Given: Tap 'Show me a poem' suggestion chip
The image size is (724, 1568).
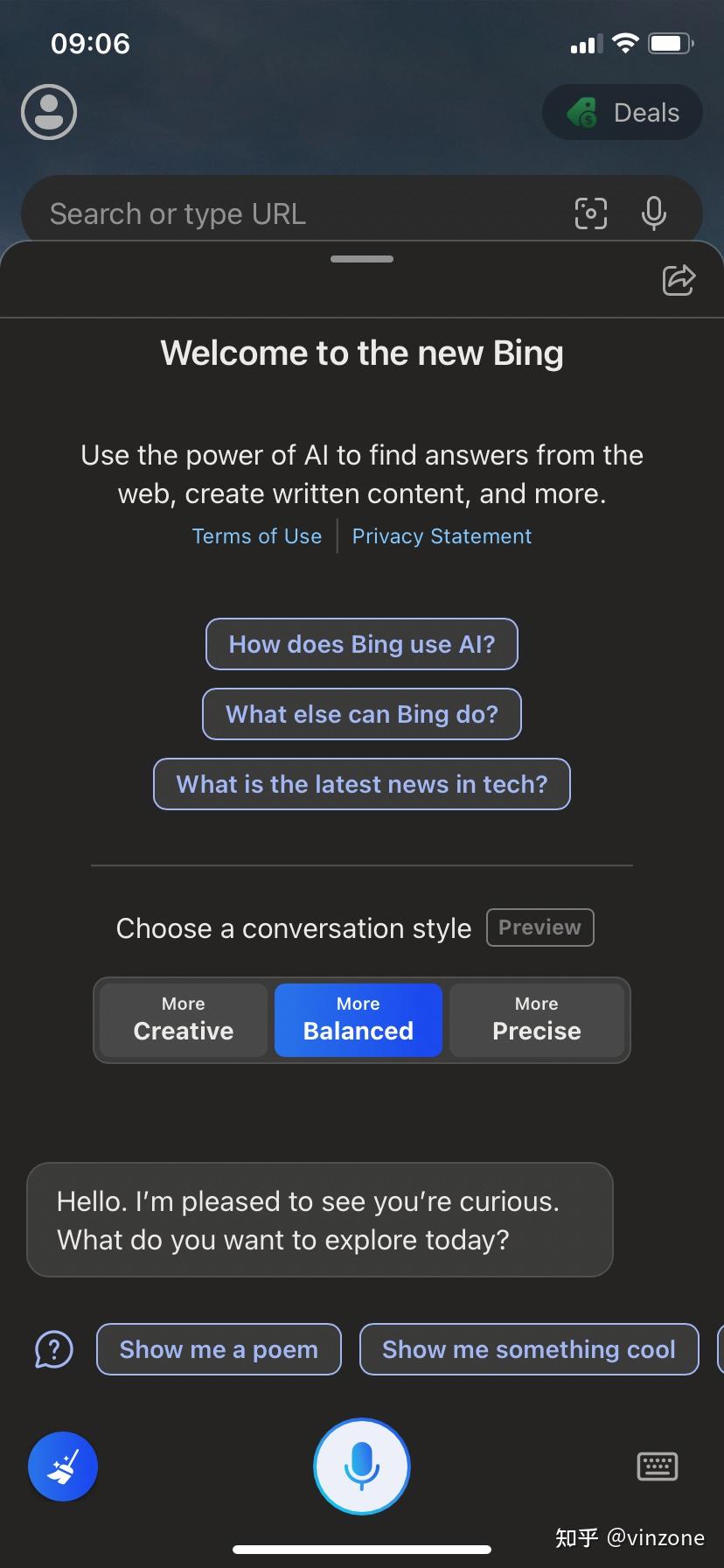Looking at the screenshot, I should coord(218,1349).
